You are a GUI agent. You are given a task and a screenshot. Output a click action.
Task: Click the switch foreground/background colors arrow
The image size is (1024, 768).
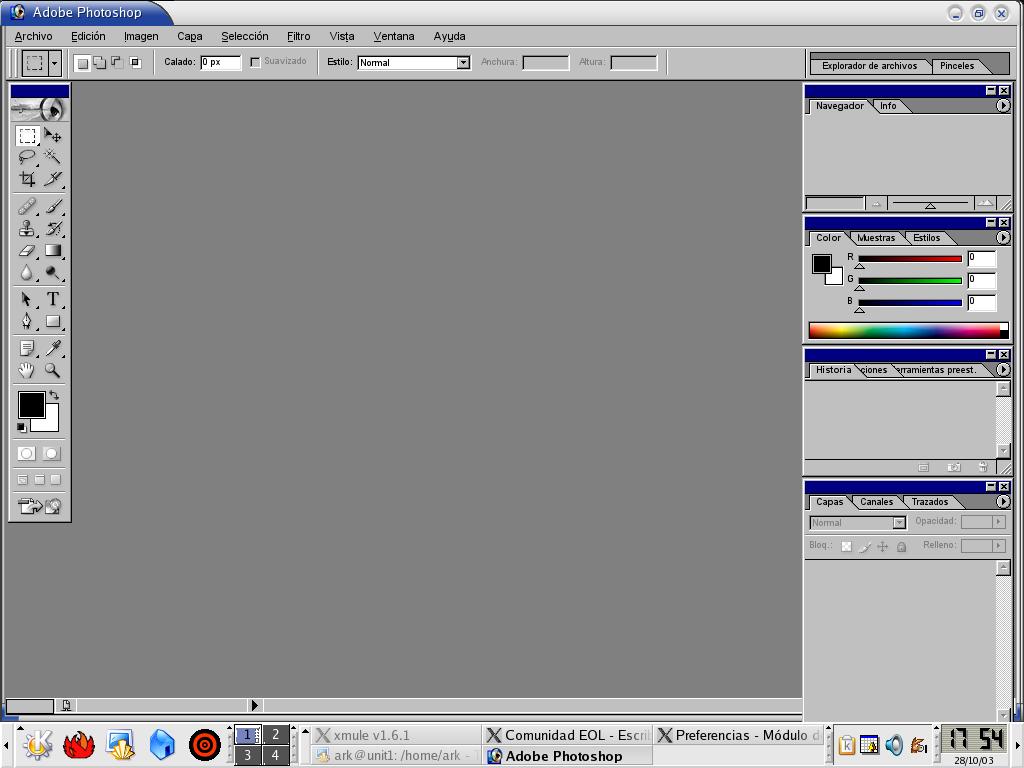54,395
